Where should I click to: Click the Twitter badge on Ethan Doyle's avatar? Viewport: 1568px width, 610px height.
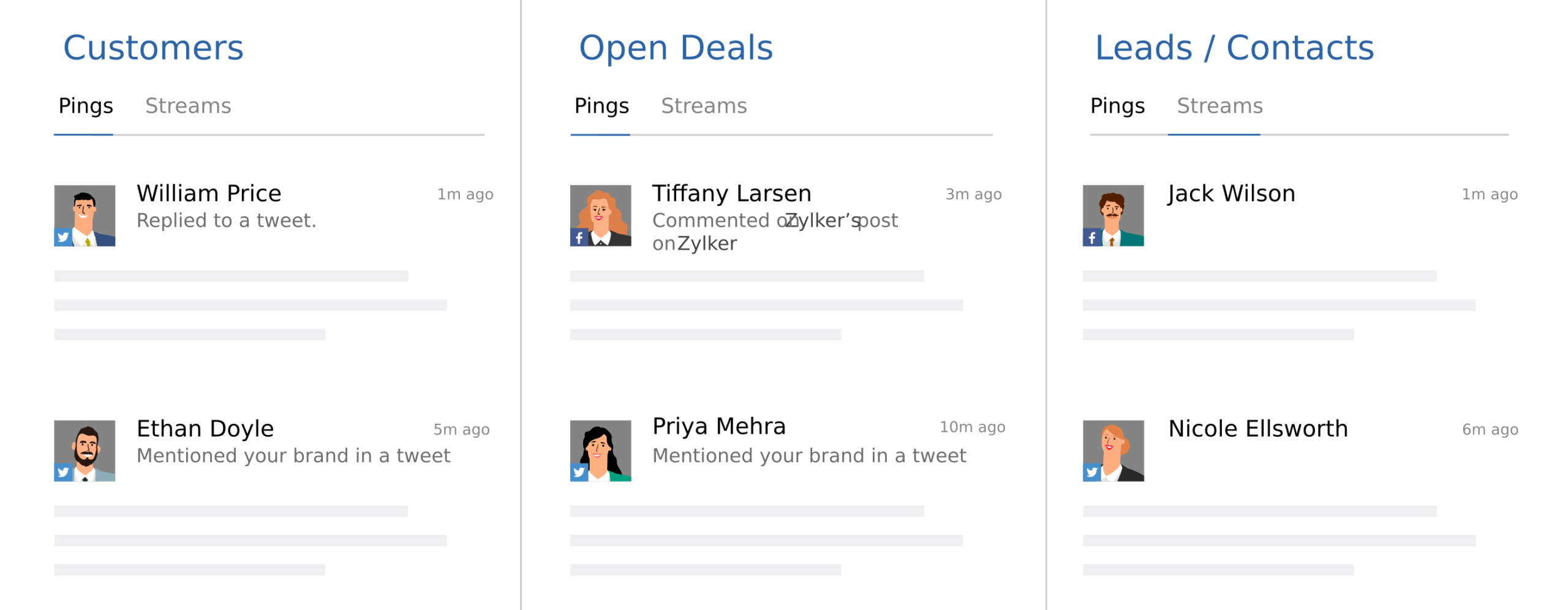63,472
